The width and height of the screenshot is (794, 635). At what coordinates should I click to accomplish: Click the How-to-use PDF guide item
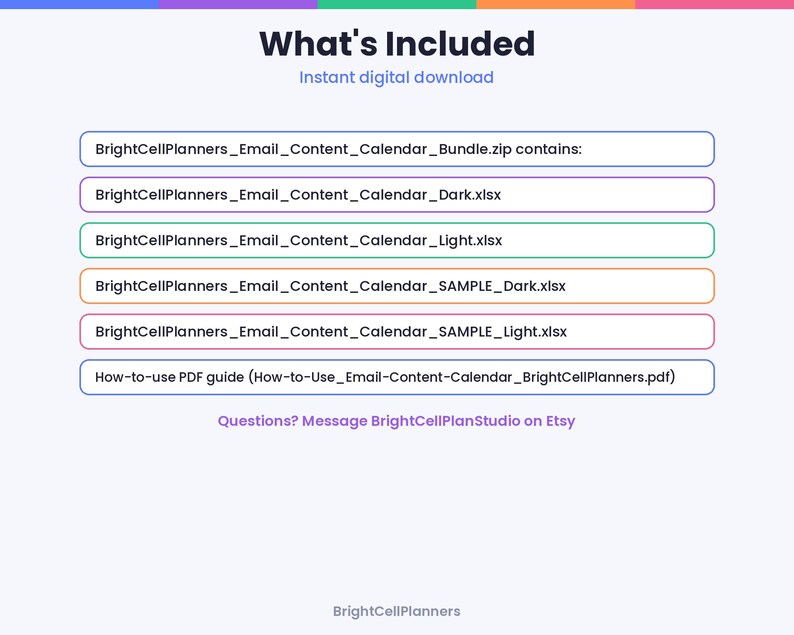click(x=397, y=377)
